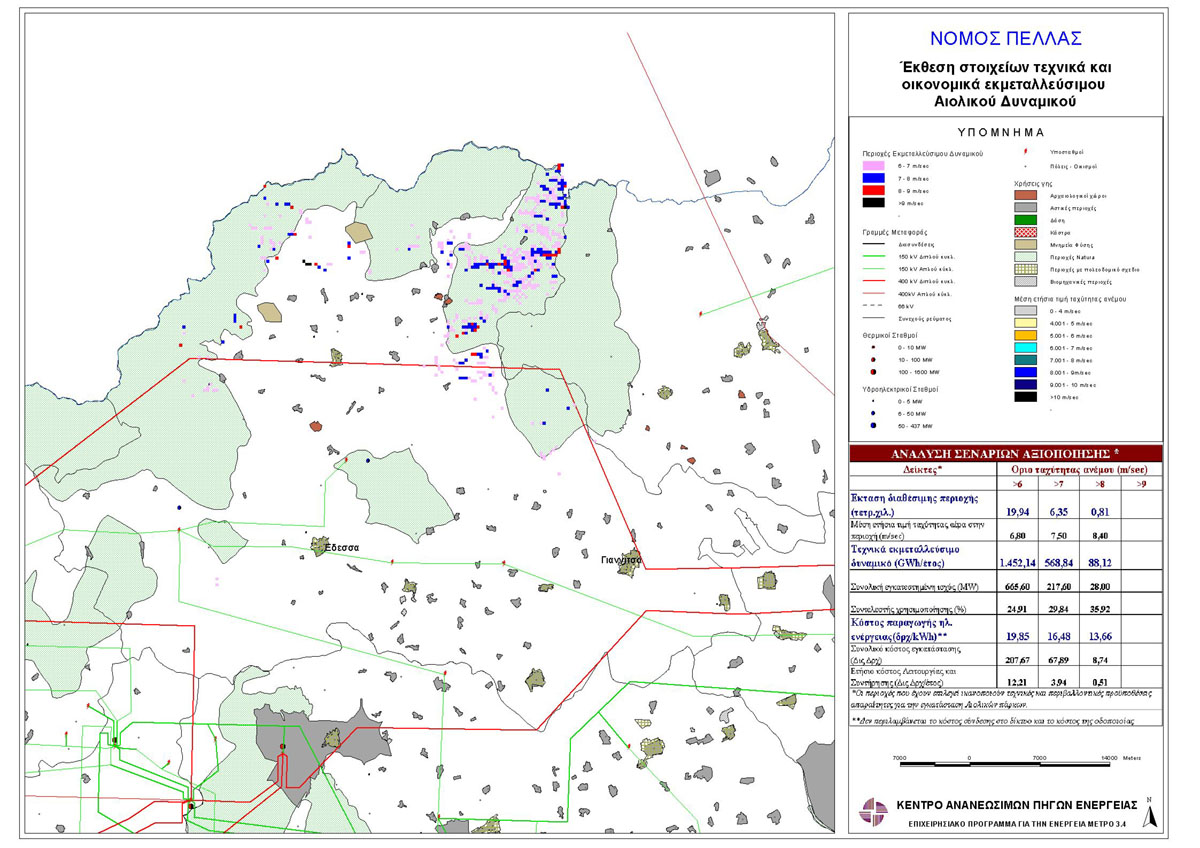
Task: Click the >7 wind speed column header
Action: [1058, 485]
